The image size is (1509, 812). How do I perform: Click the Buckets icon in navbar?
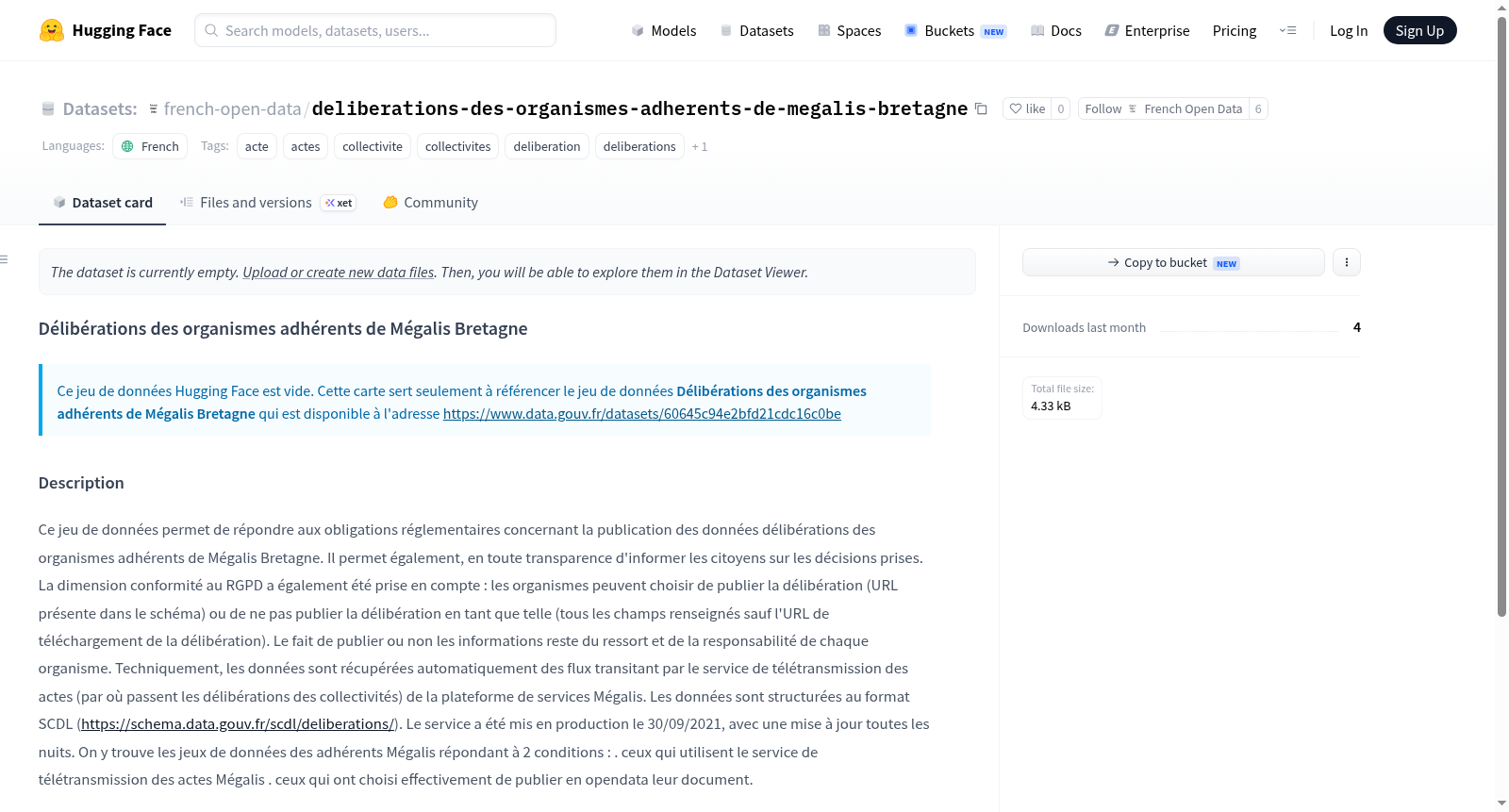(x=911, y=30)
